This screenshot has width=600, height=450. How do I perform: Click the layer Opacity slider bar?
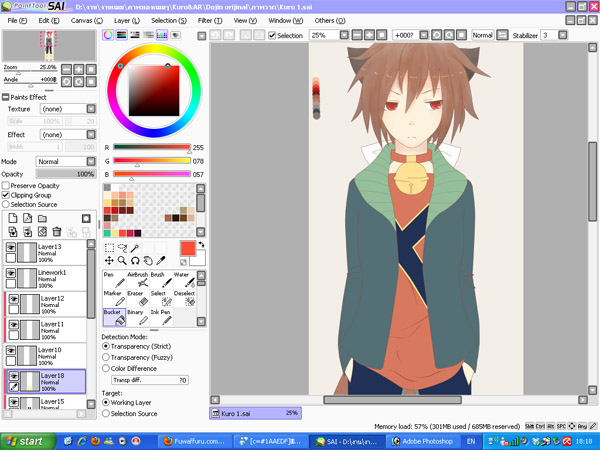66,174
